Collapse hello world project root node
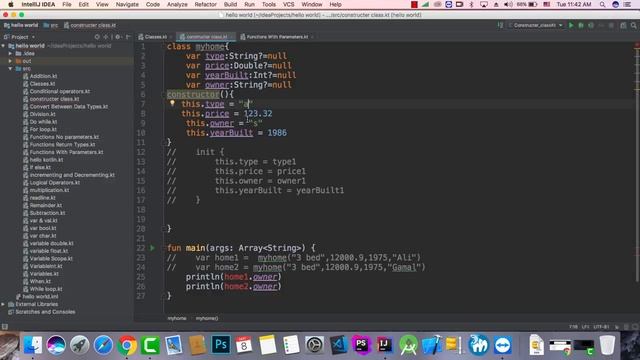Viewport: 640px width, 360px height. pos(3,46)
